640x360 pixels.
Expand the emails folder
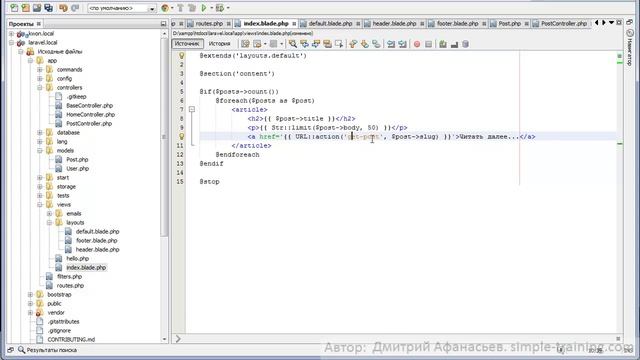pos(49,213)
